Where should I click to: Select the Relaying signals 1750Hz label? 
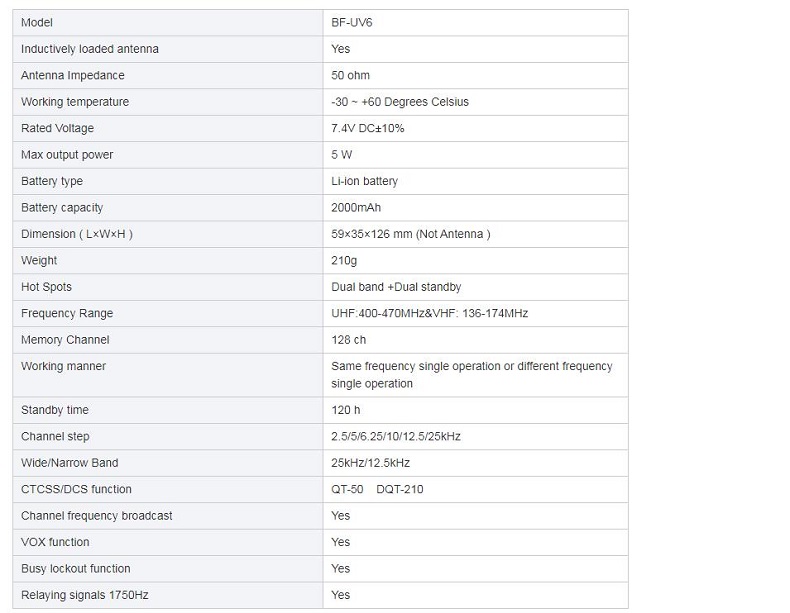point(85,595)
